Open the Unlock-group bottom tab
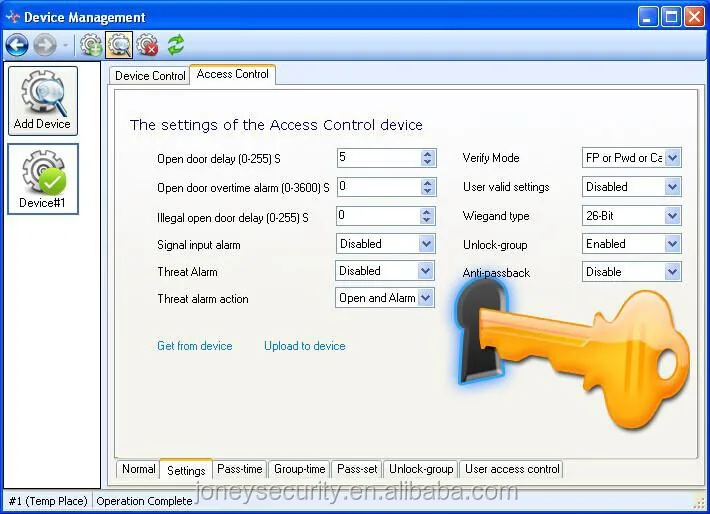 click(x=421, y=469)
